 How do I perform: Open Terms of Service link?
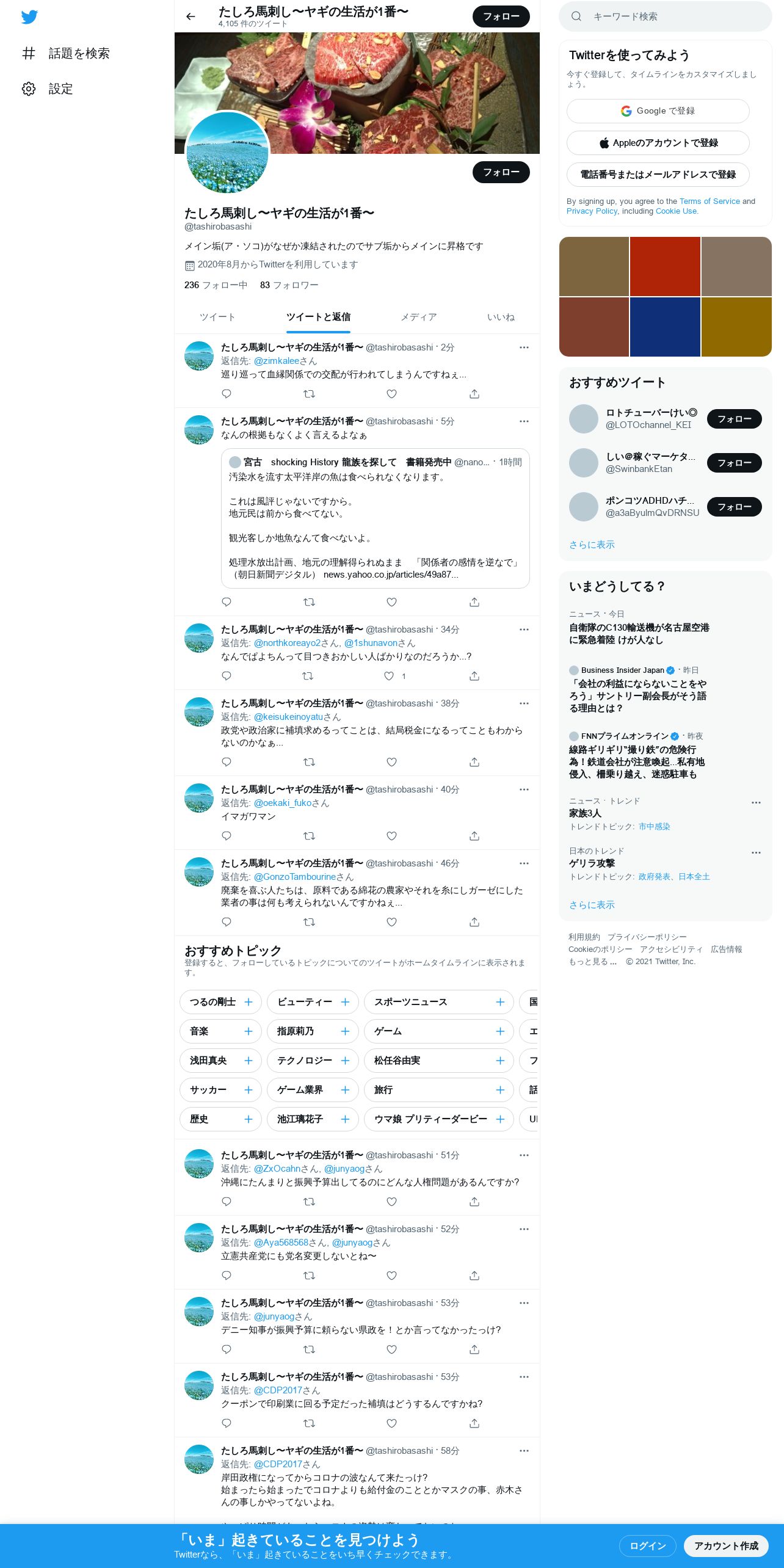[710, 201]
